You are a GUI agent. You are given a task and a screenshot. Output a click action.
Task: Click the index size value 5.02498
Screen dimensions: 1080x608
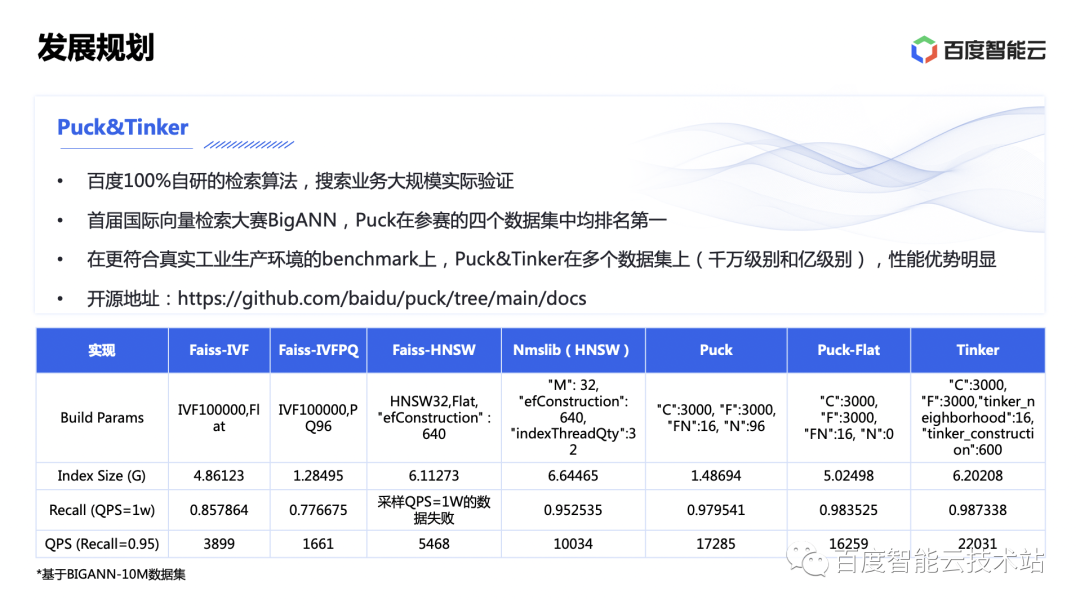[849, 476]
